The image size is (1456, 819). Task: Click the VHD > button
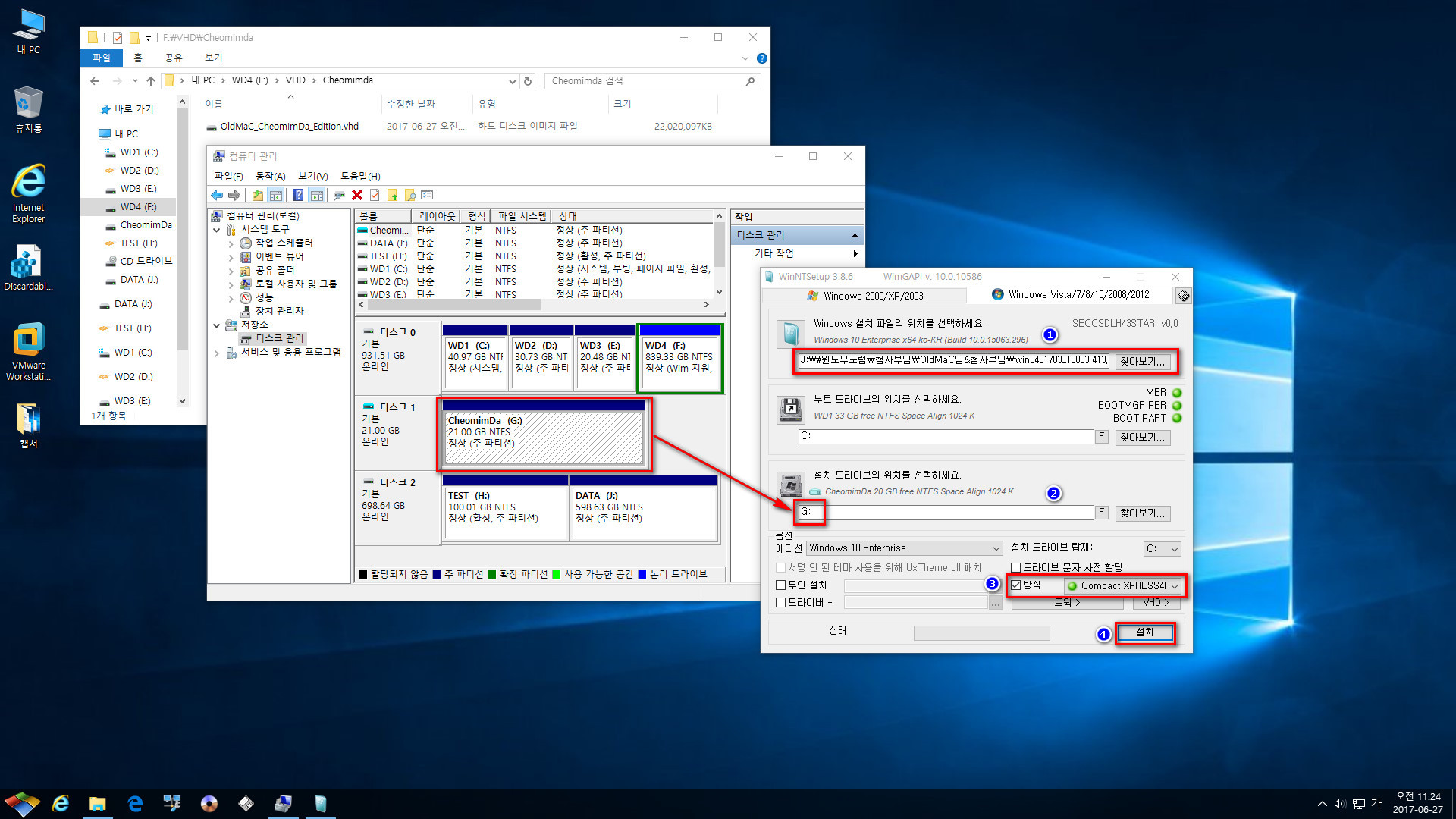(1156, 603)
